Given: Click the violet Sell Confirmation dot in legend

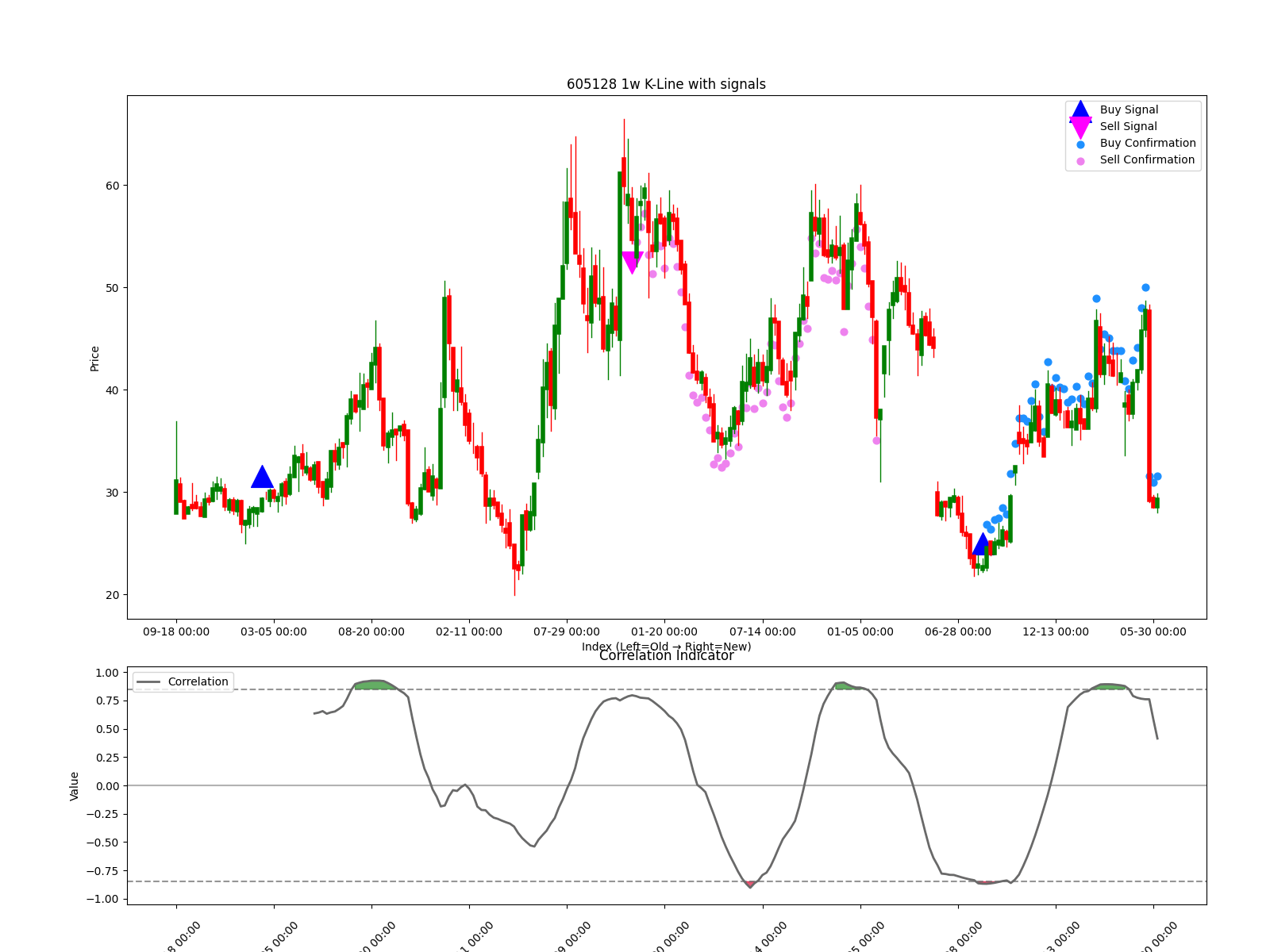Looking at the screenshot, I should pyautogui.click(x=1080, y=161).
